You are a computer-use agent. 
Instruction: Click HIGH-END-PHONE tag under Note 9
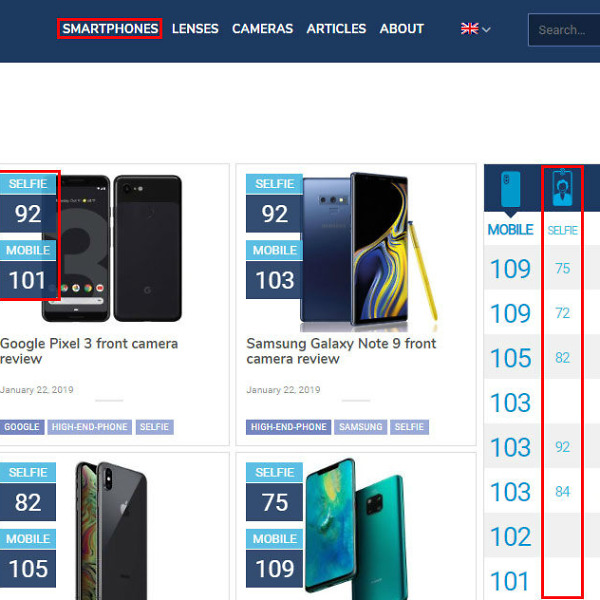[x=289, y=427]
